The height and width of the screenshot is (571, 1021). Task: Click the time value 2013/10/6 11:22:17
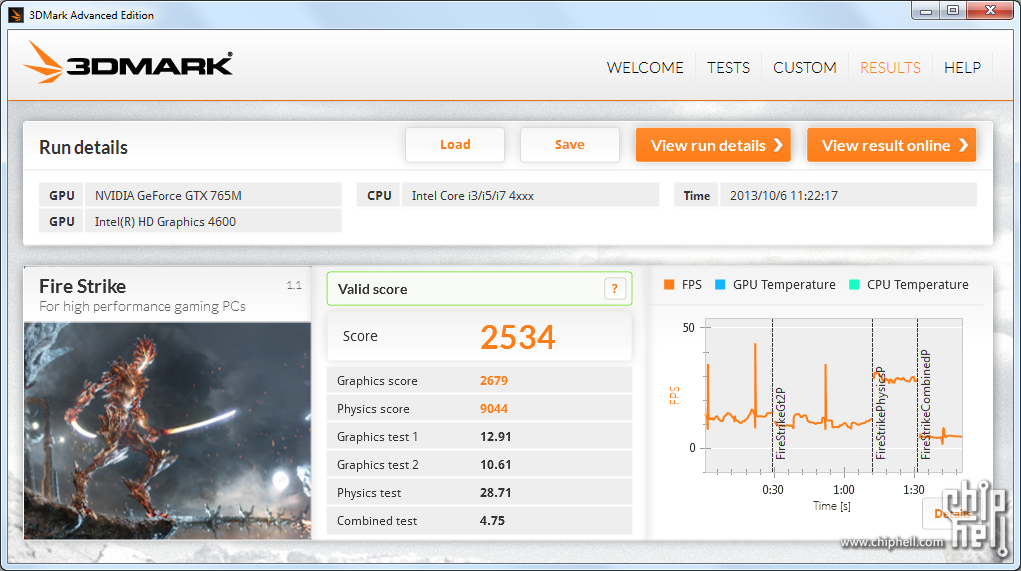783,195
